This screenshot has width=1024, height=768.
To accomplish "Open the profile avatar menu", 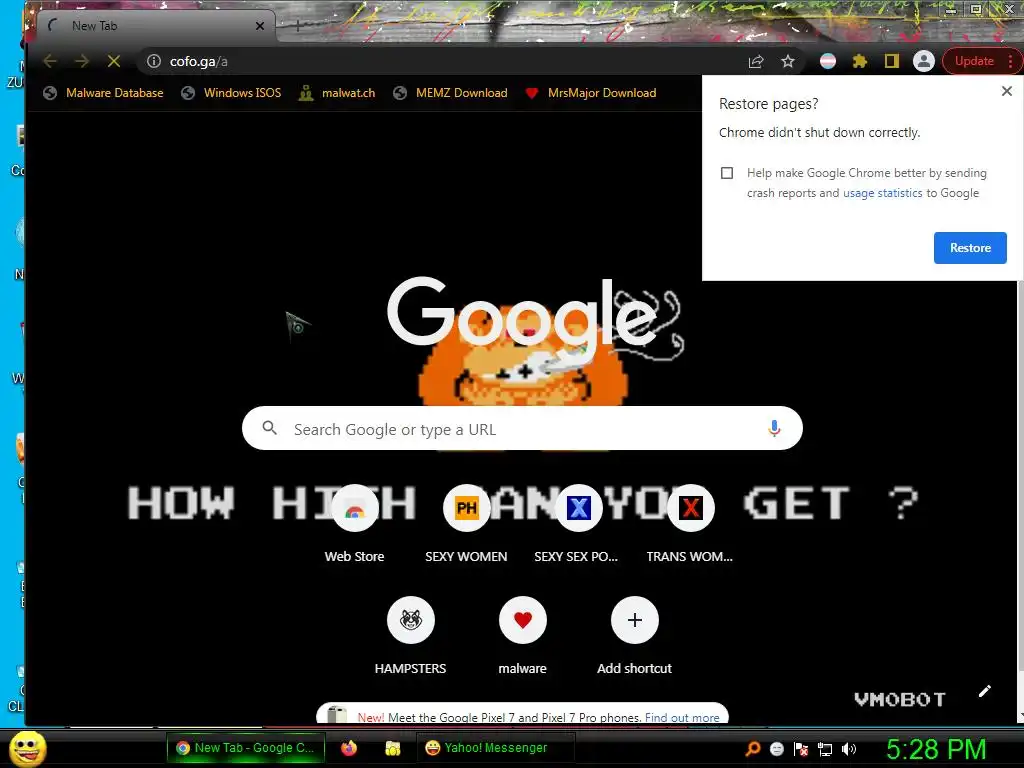I will coord(923,61).
